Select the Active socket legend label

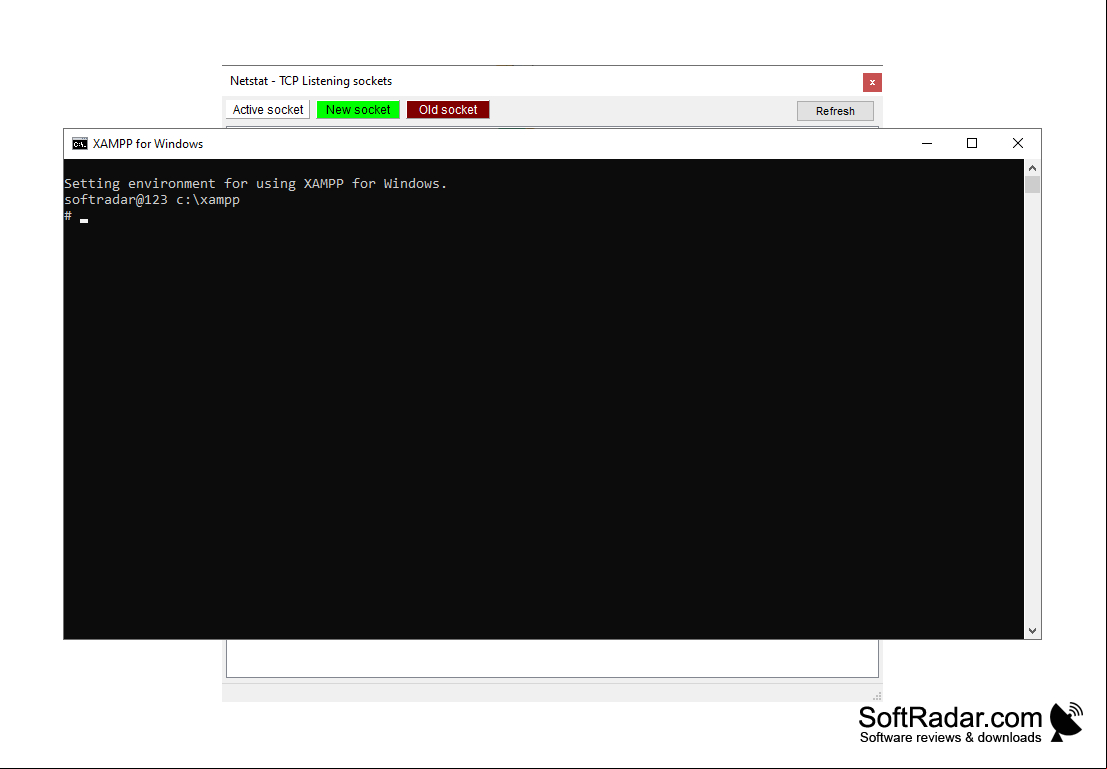click(x=268, y=109)
